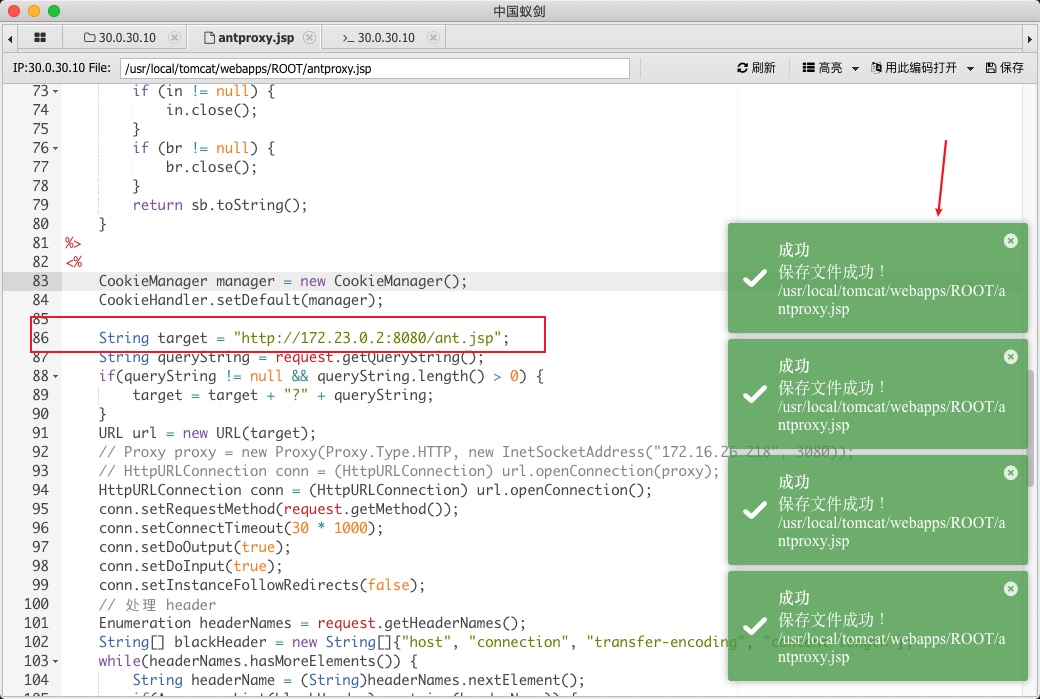
Task: Click the save disk icon
Action: 991,68
